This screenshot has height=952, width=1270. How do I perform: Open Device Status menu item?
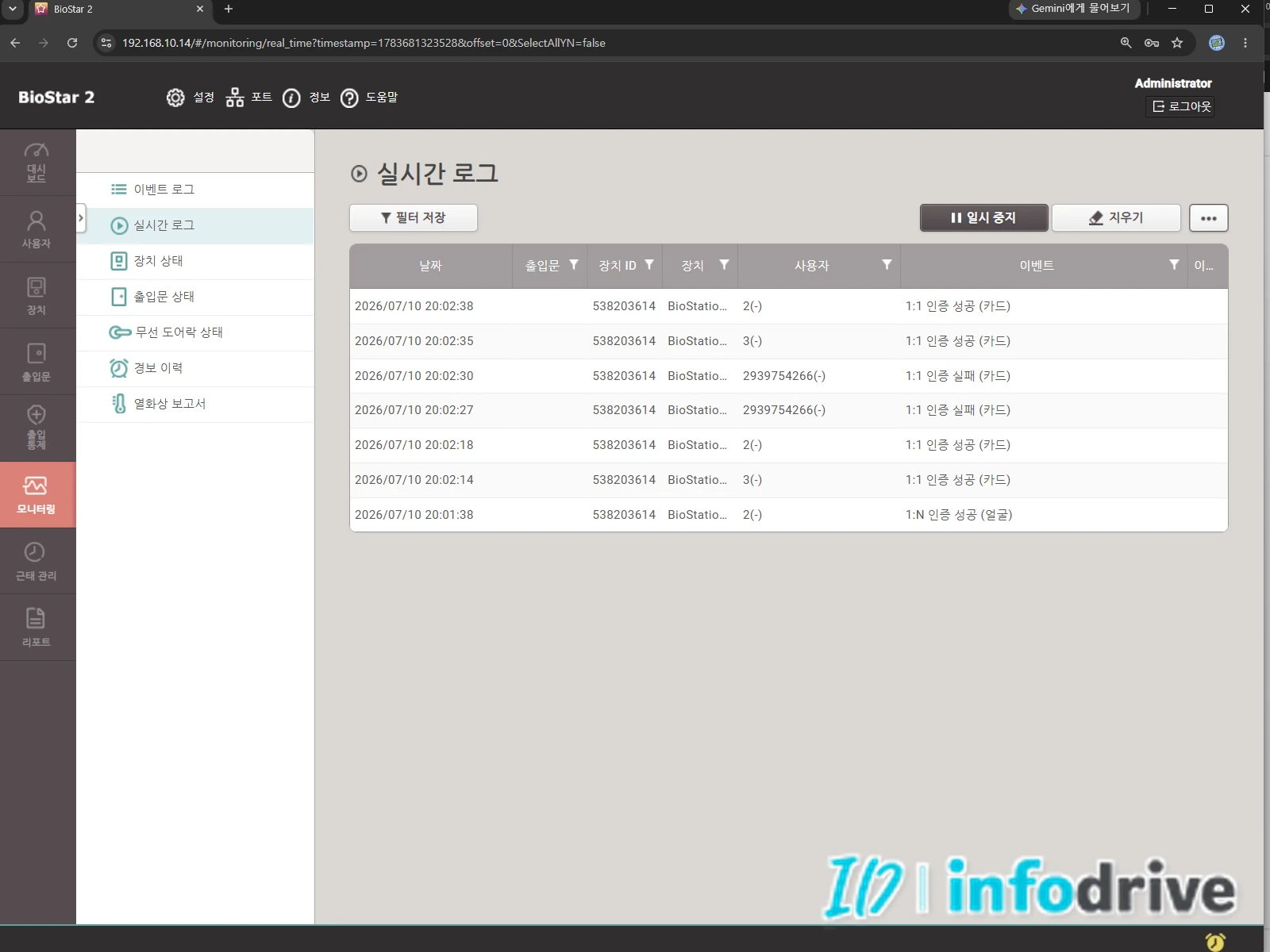click(195, 261)
